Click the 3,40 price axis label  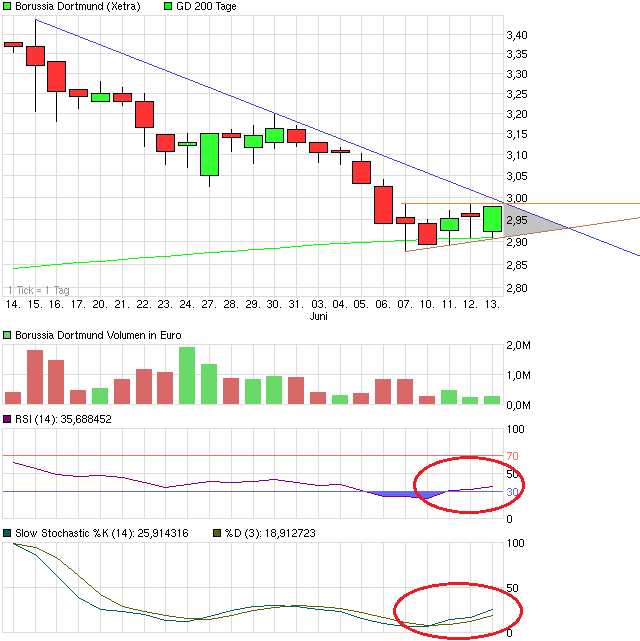tap(517, 35)
